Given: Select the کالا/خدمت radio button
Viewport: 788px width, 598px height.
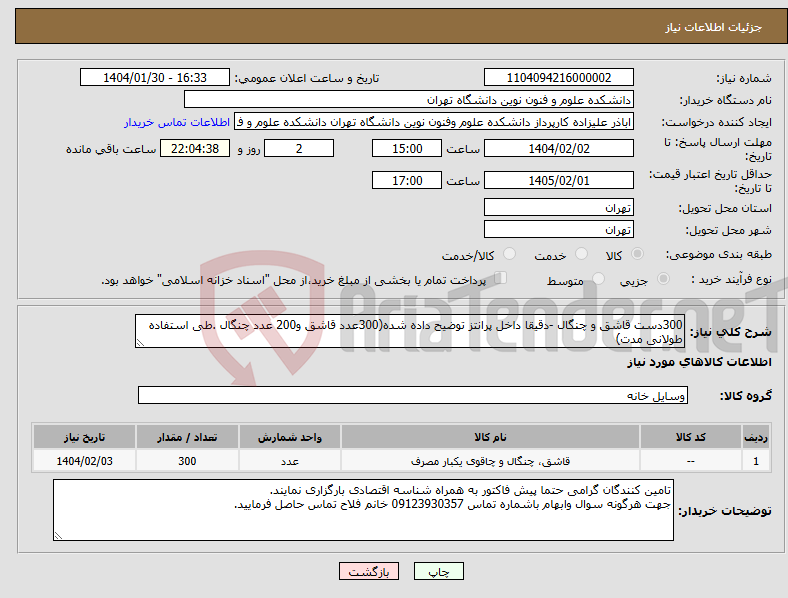Looking at the screenshot, I should pyautogui.click(x=510, y=254).
